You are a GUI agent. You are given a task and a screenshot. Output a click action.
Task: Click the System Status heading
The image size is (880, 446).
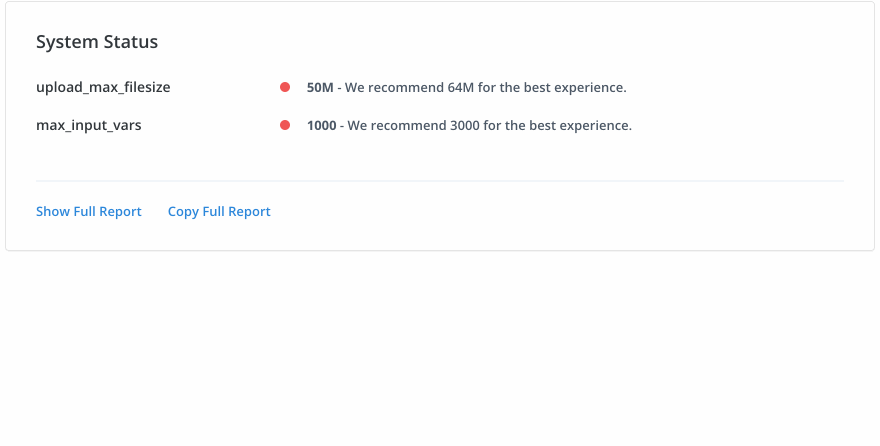97,42
